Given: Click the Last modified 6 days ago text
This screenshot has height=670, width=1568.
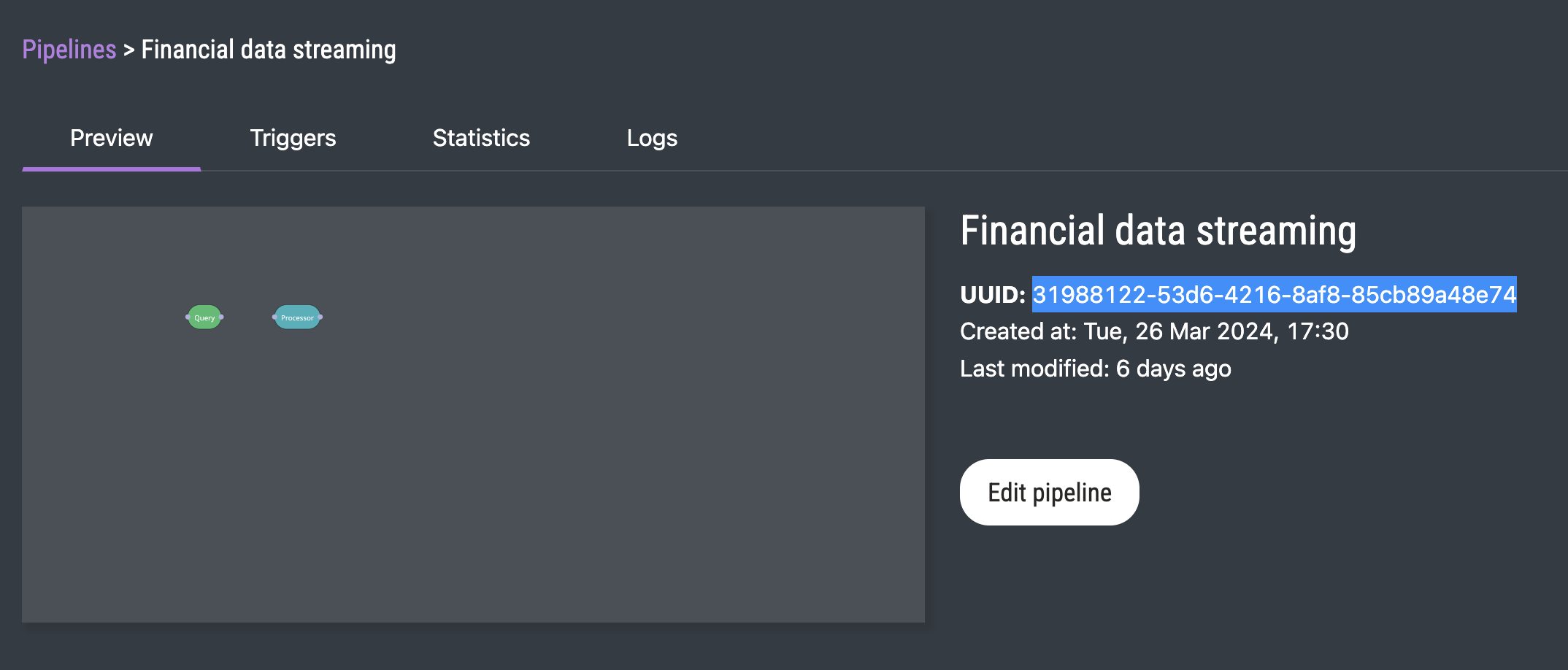Looking at the screenshot, I should tap(1095, 369).
